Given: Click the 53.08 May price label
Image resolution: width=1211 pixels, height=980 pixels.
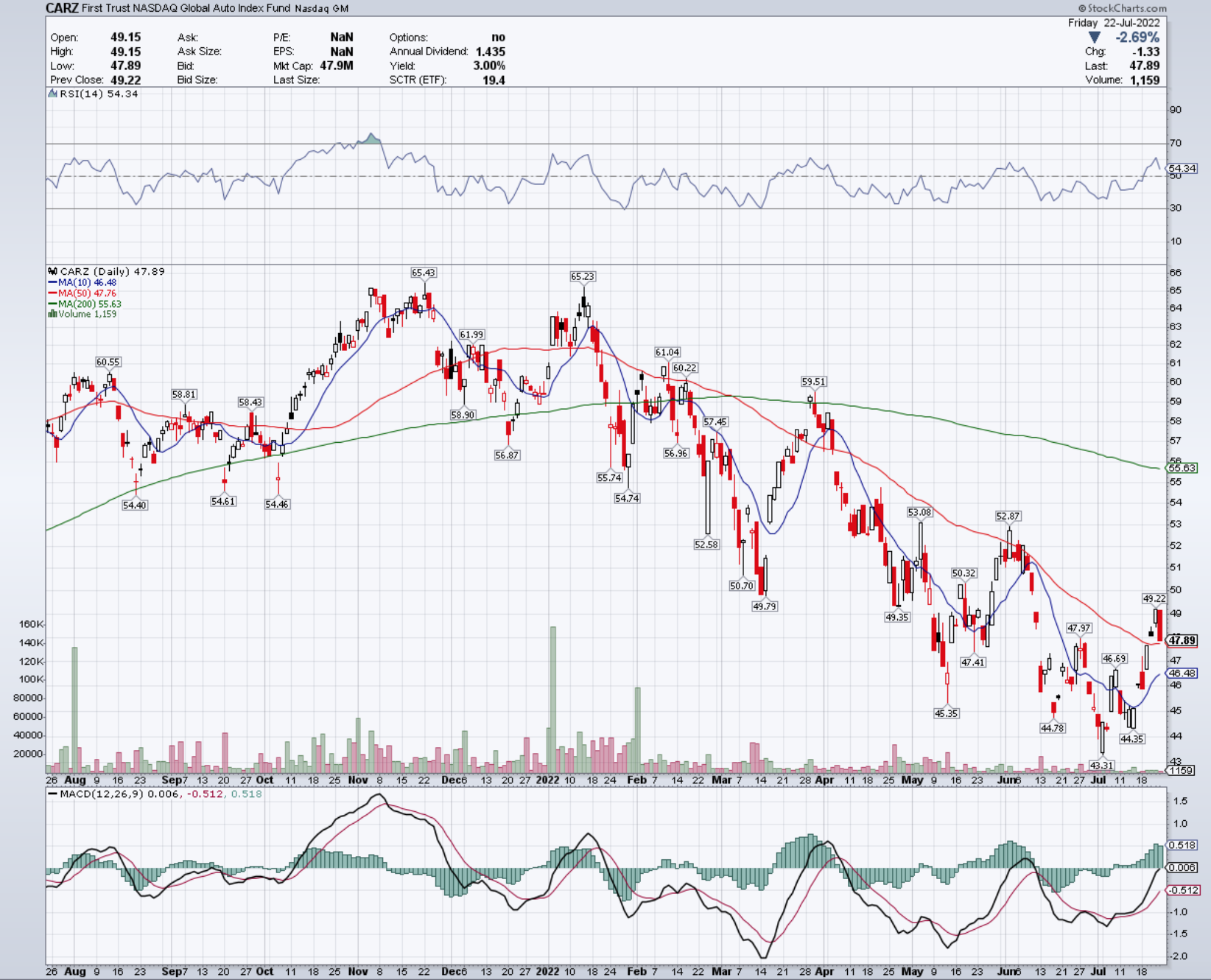Looking at the screenshot, I should 919,512.
